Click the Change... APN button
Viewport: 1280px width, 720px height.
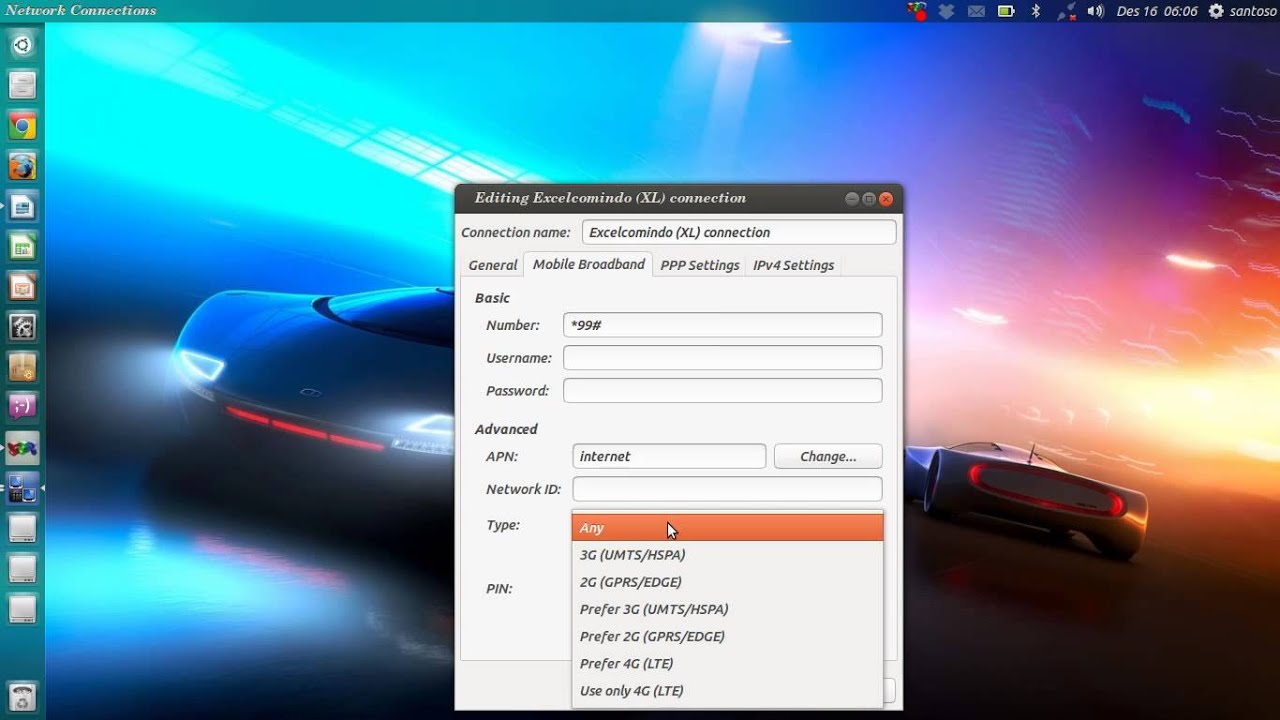(x=828, y=456)
